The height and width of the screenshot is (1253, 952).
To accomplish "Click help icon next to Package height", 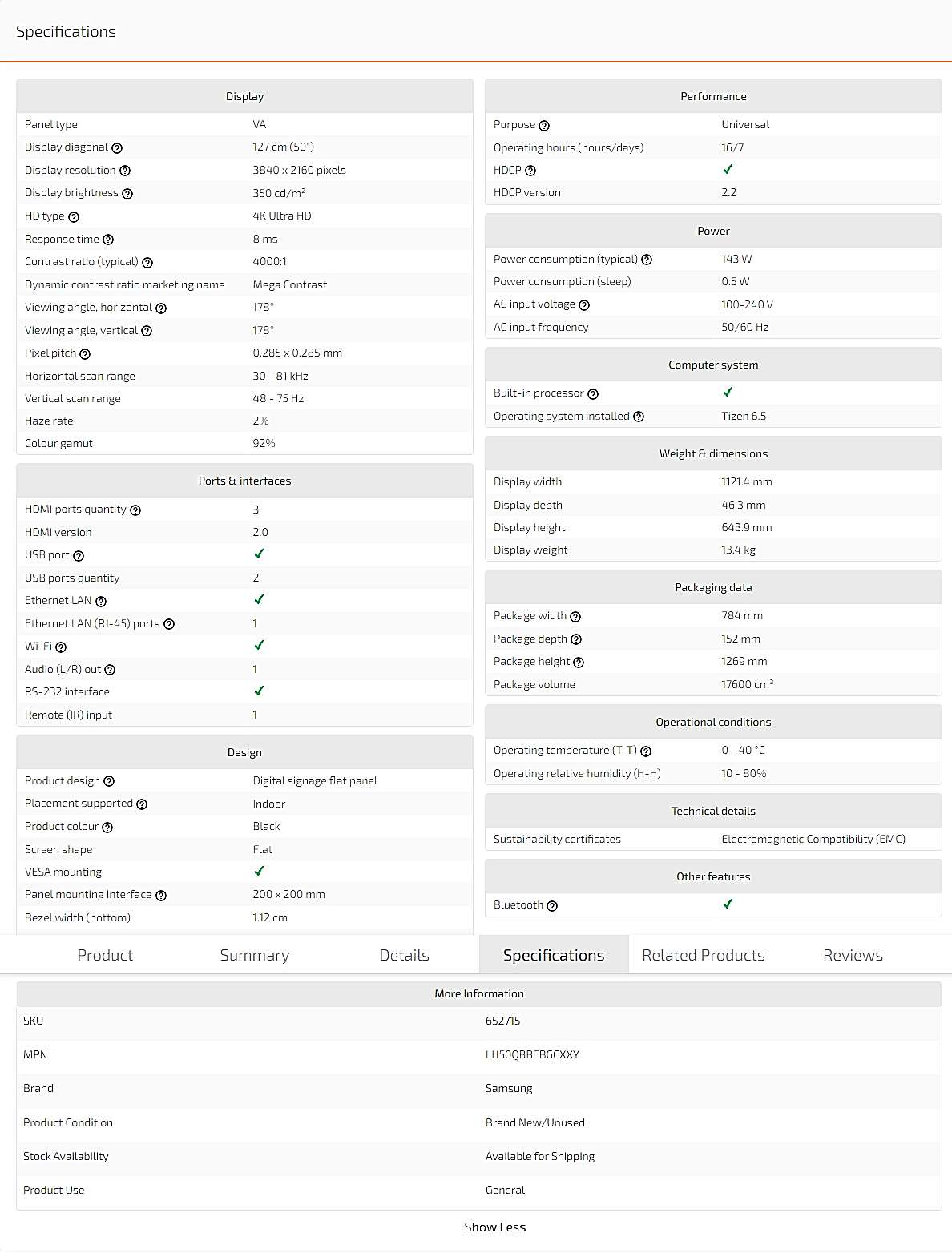I will tap(579, 663).
